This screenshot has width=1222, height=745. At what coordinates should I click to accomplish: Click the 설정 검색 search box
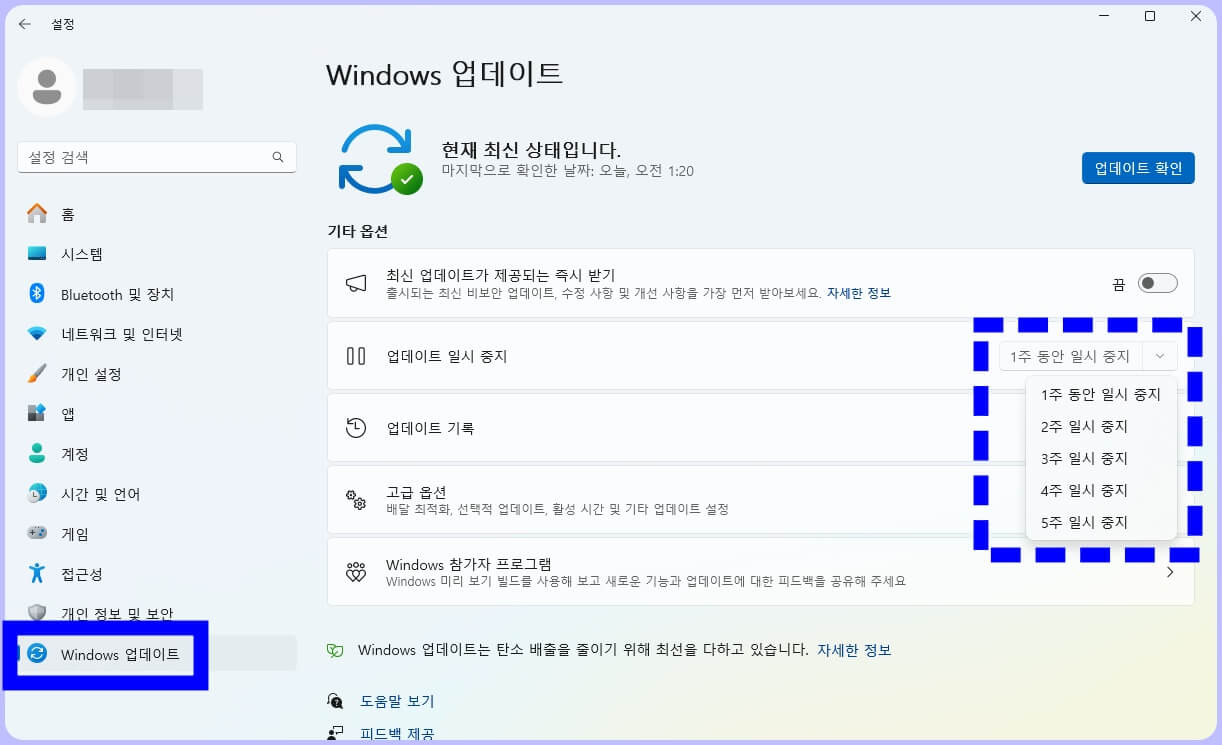pyautogui.click(x=157, y=157)
